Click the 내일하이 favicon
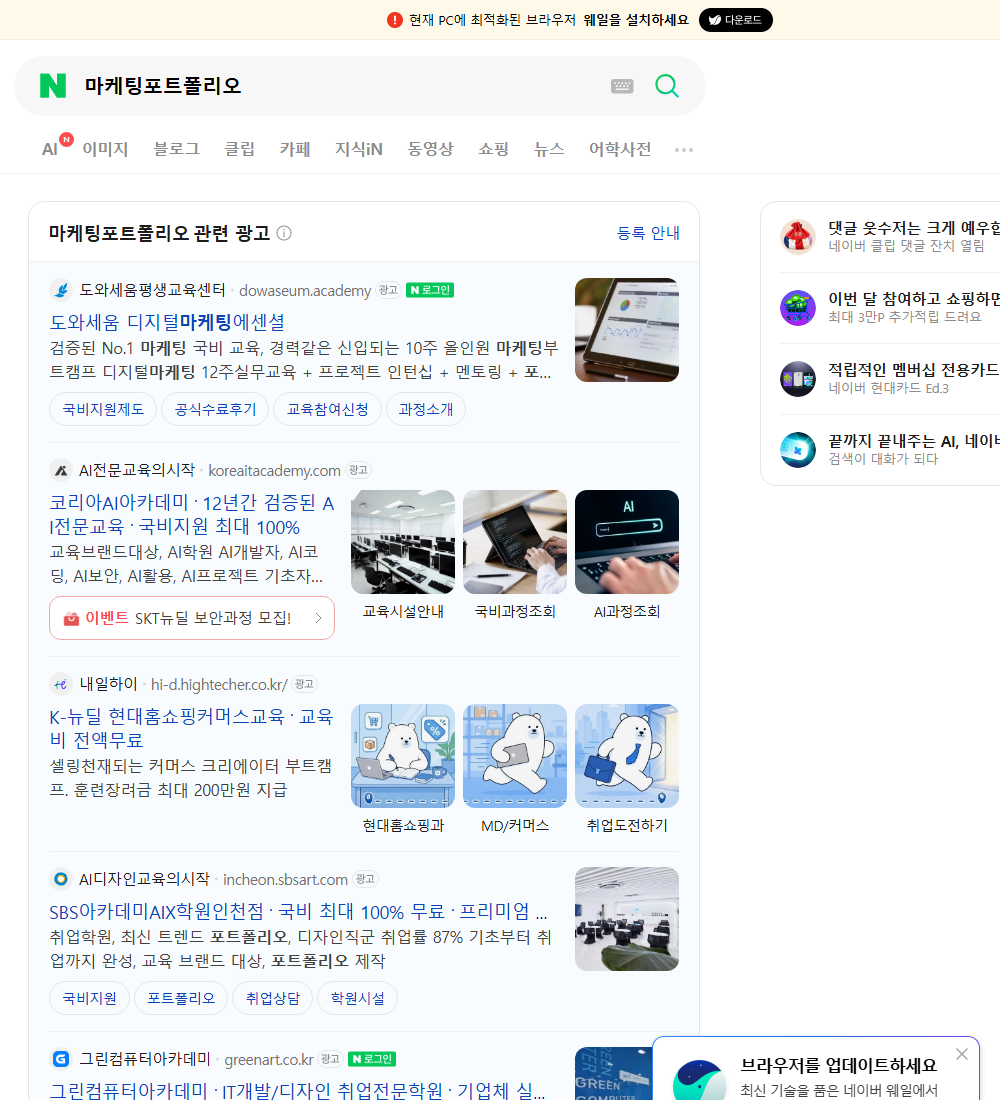Screen dimensions: 1000x1100 [61, 684]
